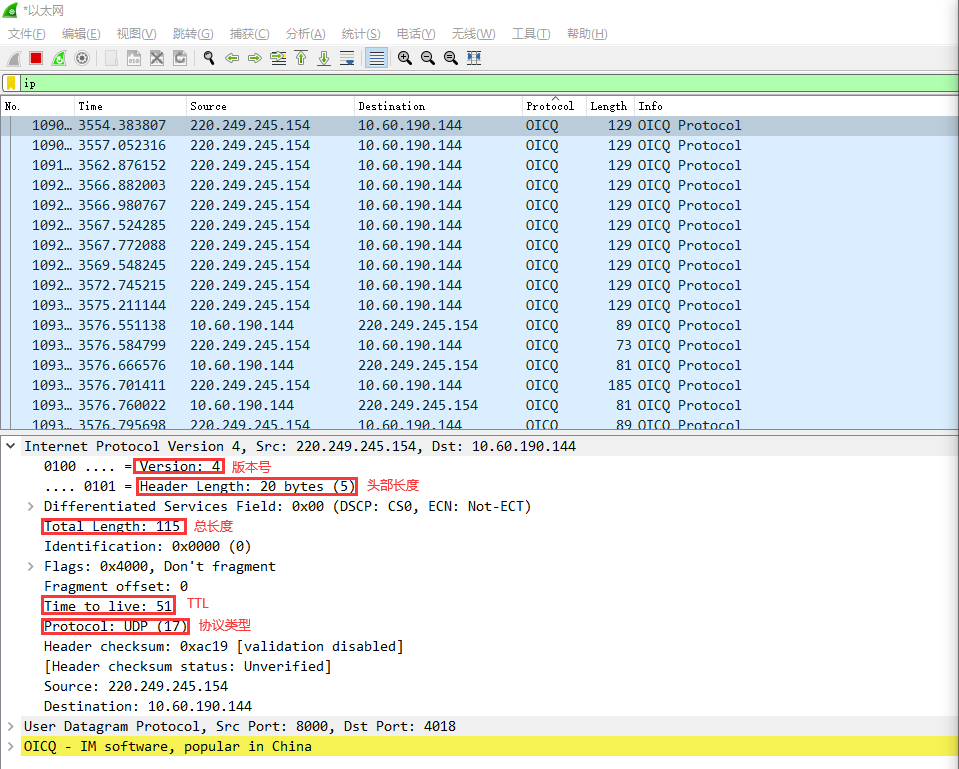The width and height of the screenshot is (959, 769).
Task: Go forward to next packet arrow
Action: click(255, 58)
